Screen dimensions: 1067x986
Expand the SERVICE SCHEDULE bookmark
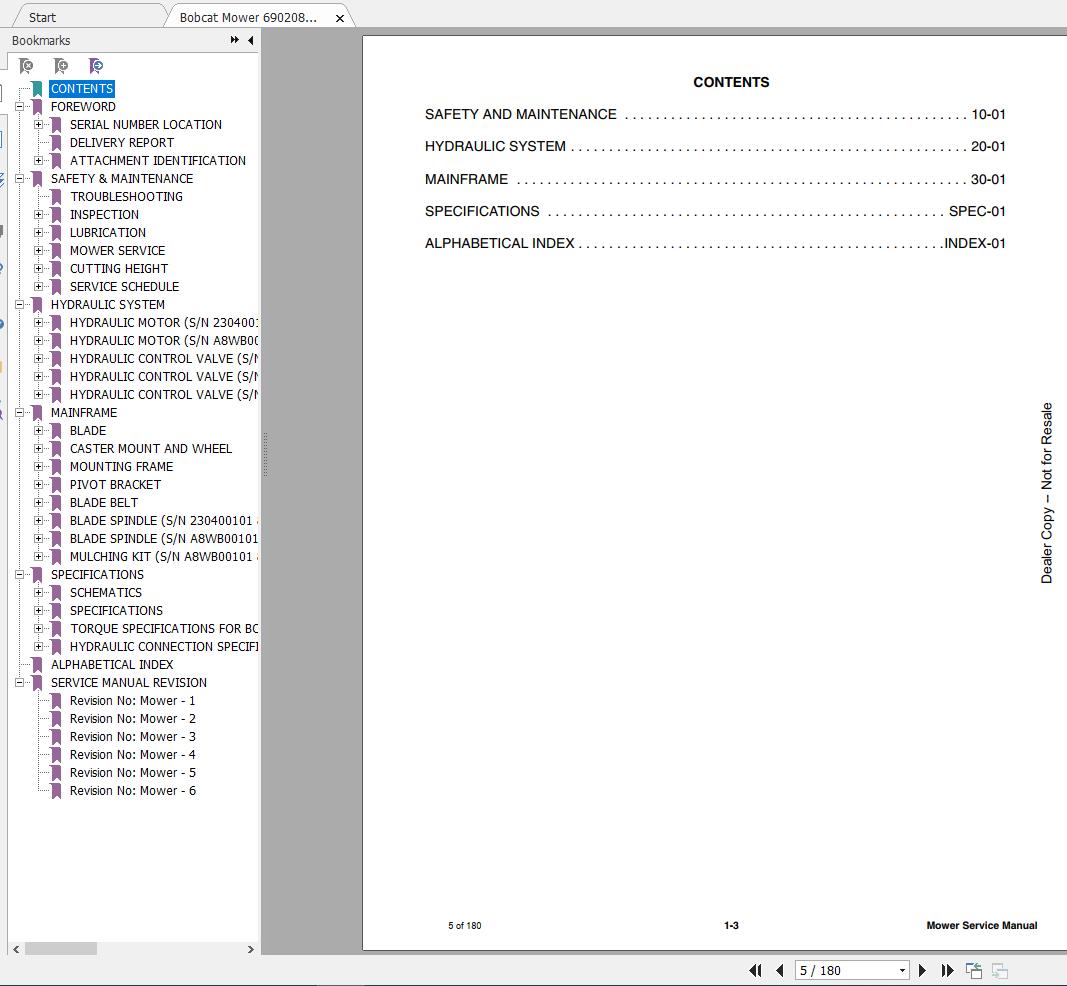[x=39, y=286]
